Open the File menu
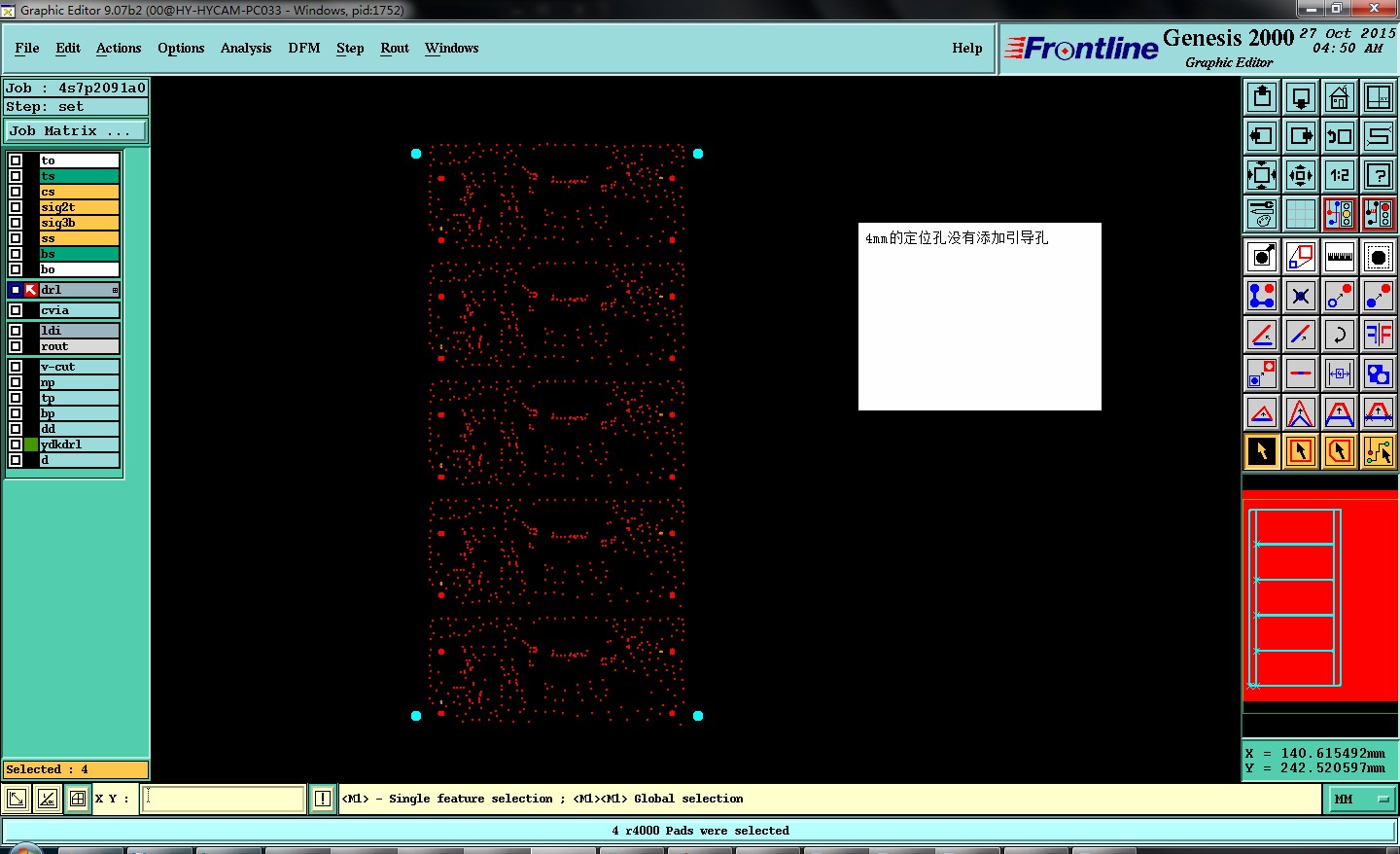Viewport: 1400px width, 854px height. pos(27,48)
